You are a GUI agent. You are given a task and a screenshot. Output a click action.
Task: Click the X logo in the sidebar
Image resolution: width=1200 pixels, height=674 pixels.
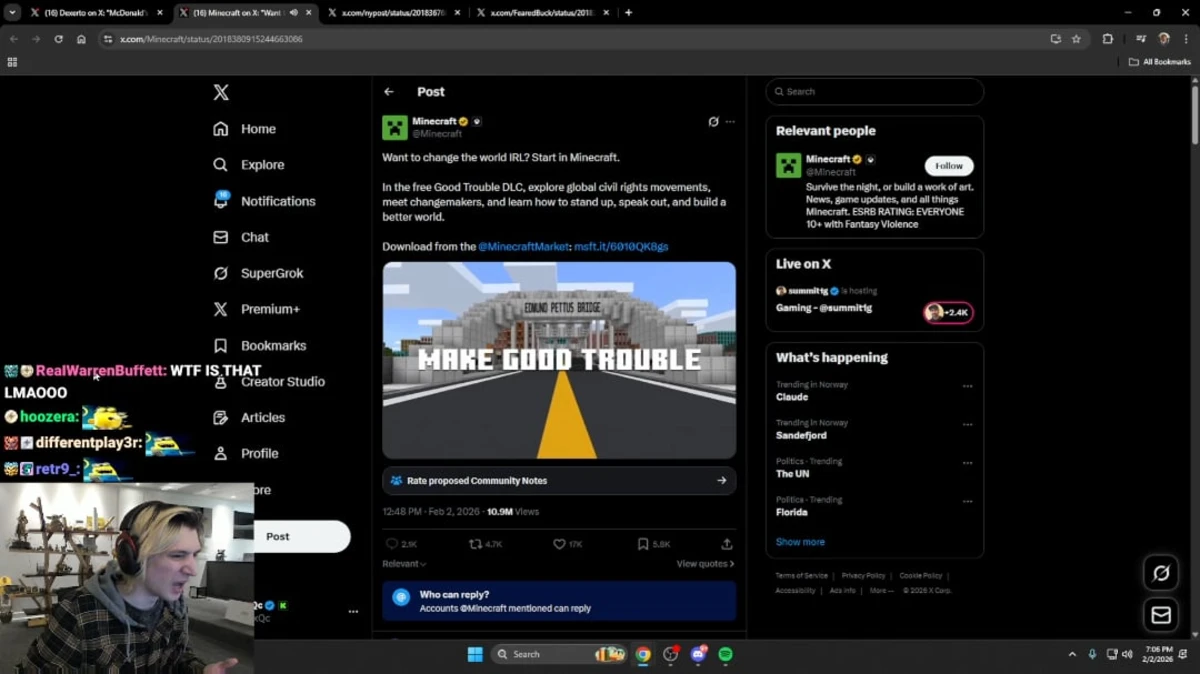click(221, 93)
